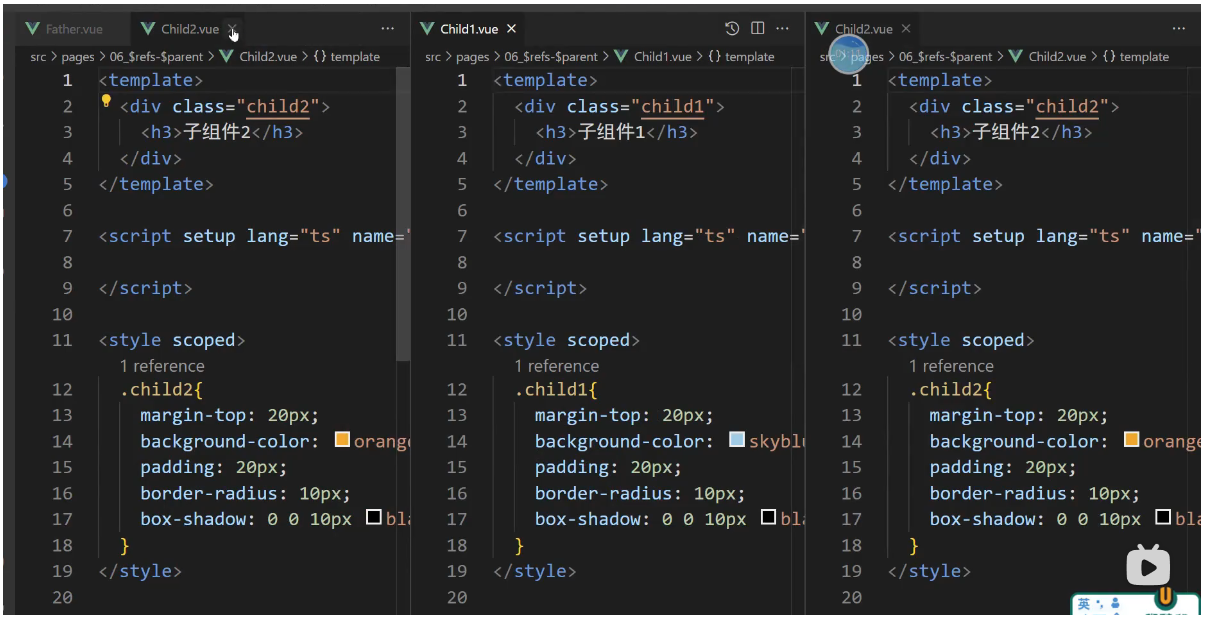Image resolution: width=1206 pixels, height=621 pixels.
Task: Click line number 19 in right editor gutter
Action: tap(851, 571)
